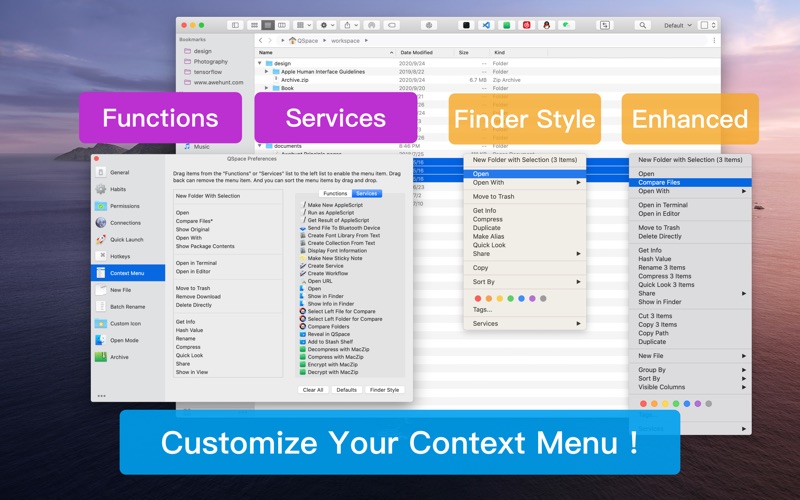The image size is (800, 500).
Task: Open Quick Launch preferences pane
Action: tap(128, 240)
